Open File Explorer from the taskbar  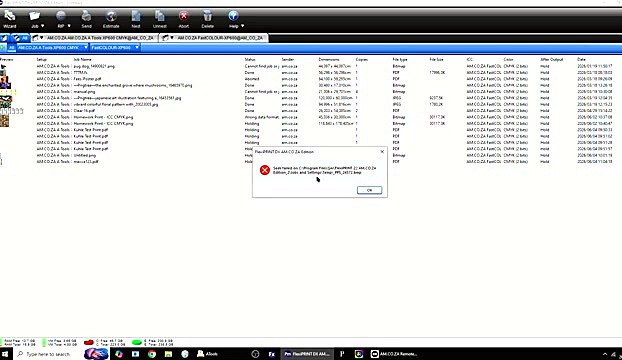coord(169,354)
